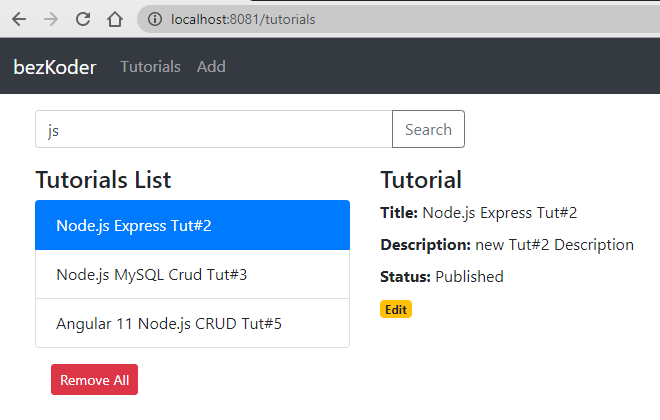Click the description value new Tut#2 Description
Viewport: 660px width, 420px height.
[554, 245]
